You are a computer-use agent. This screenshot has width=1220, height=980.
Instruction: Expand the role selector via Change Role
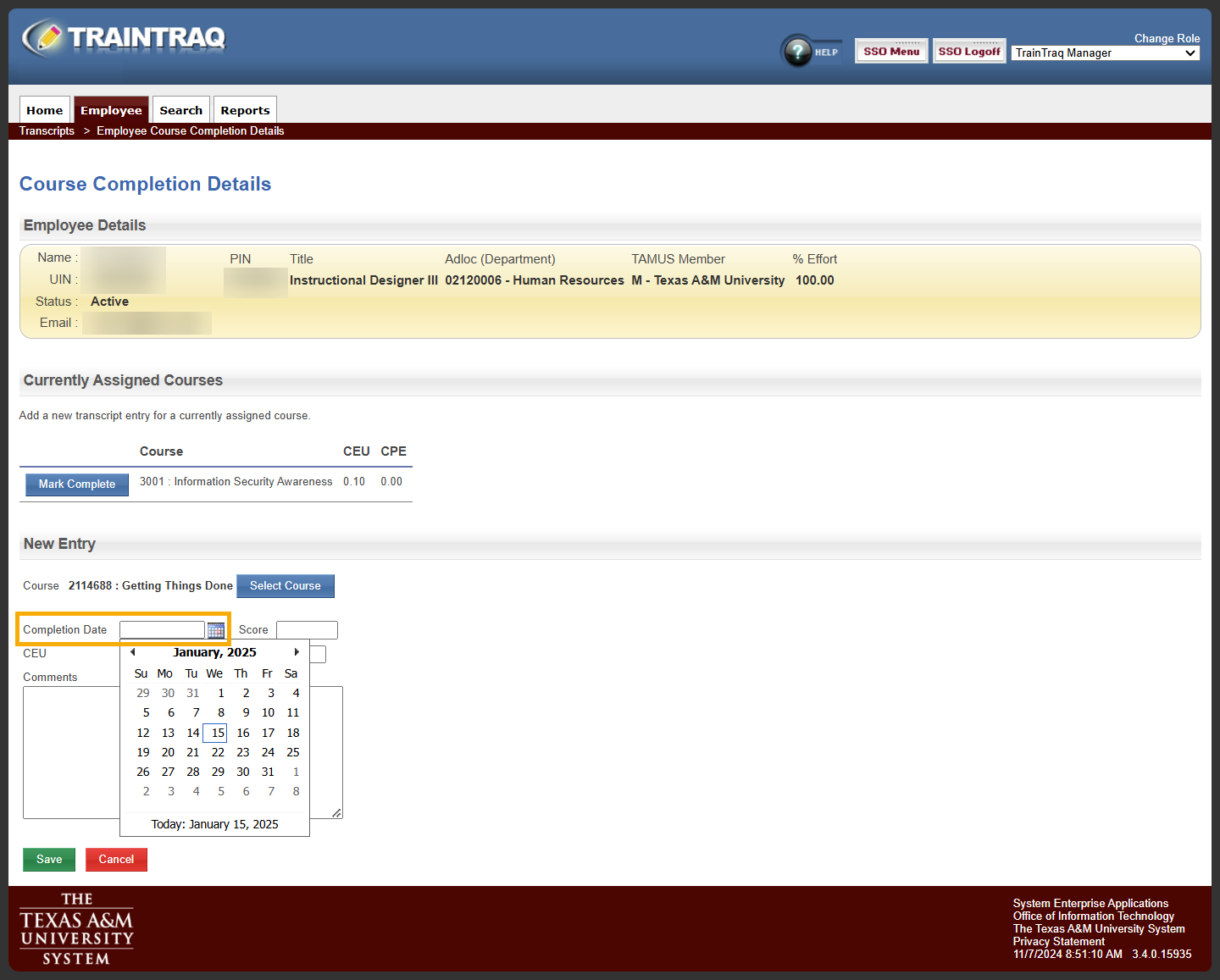[x=1167, y=38]
